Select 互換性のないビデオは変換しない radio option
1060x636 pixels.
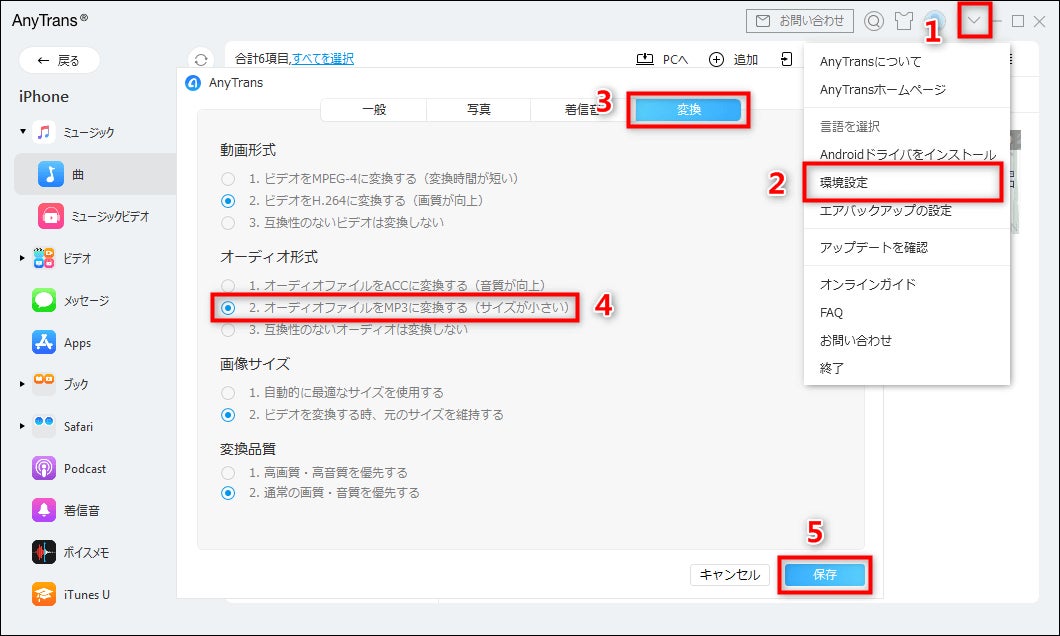[228, 222]
